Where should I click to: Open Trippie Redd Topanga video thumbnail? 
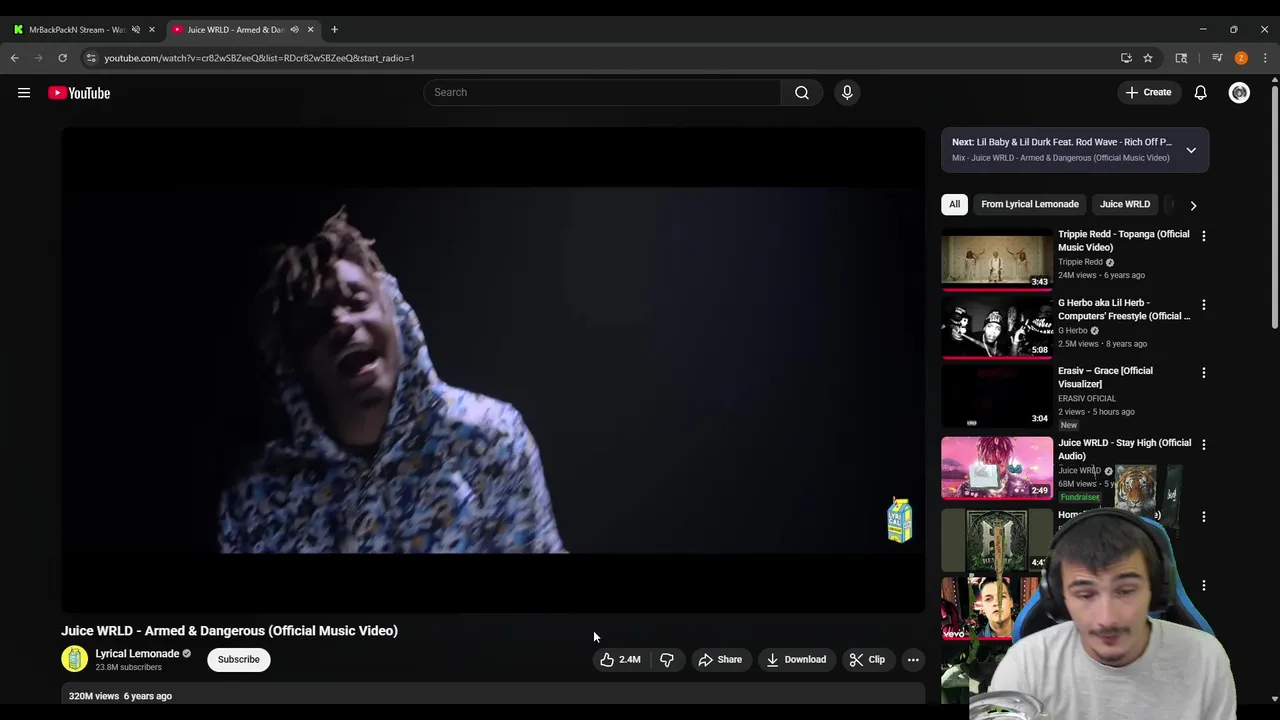tap(997, 259)
